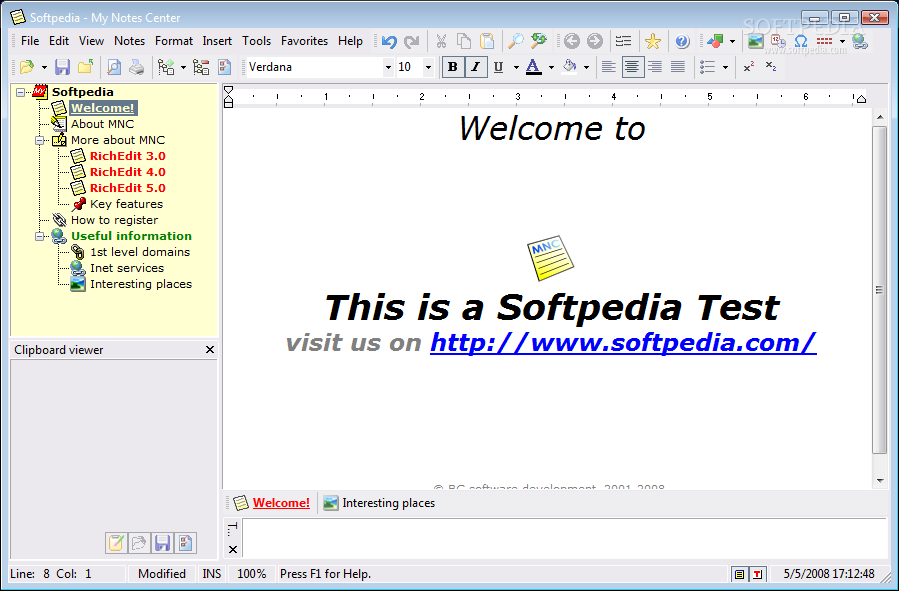Click the Undo arrow icon

pyautogui.click(x=389, y=41)
